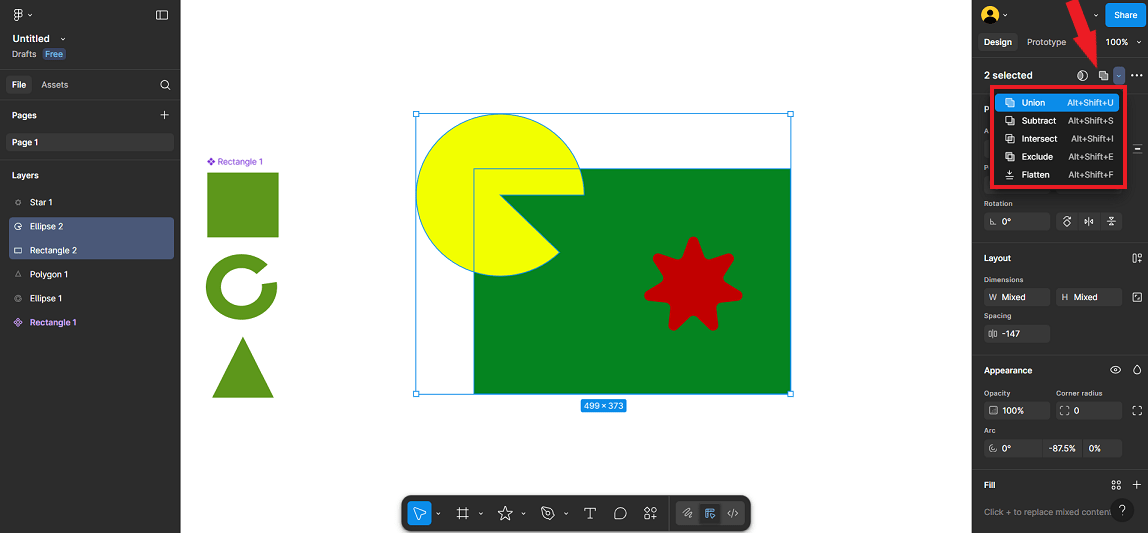Click the user avatar icon
Screen dimensions: 1148x533
pos(990,15)
